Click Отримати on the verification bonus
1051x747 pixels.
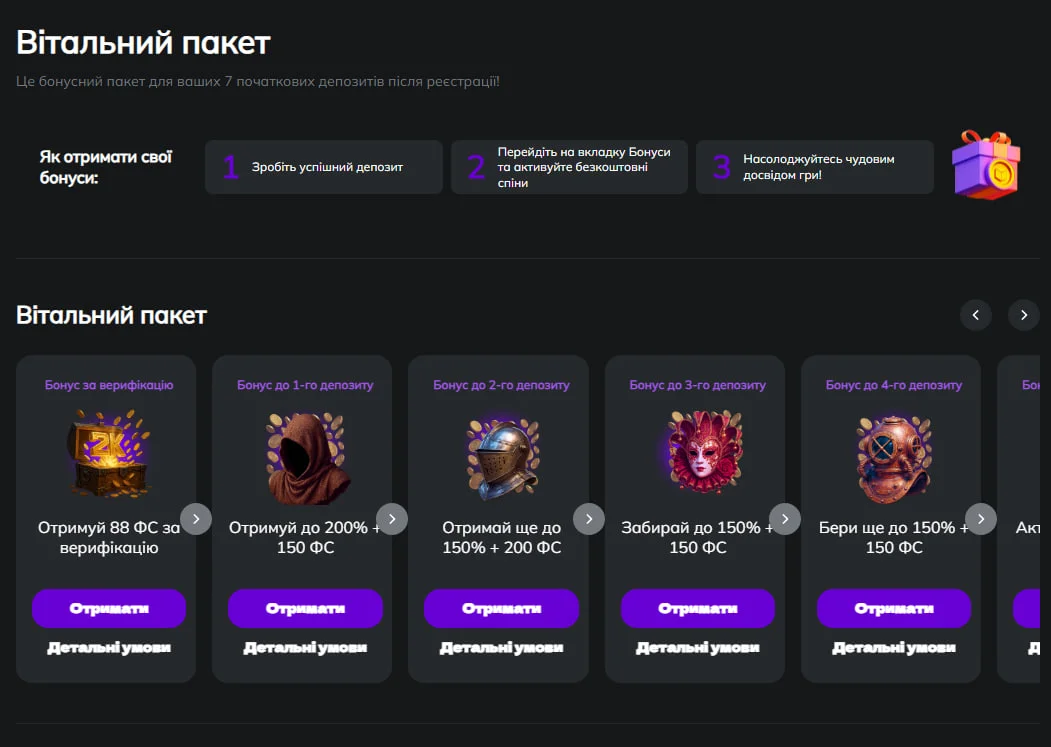click(106, 608)
